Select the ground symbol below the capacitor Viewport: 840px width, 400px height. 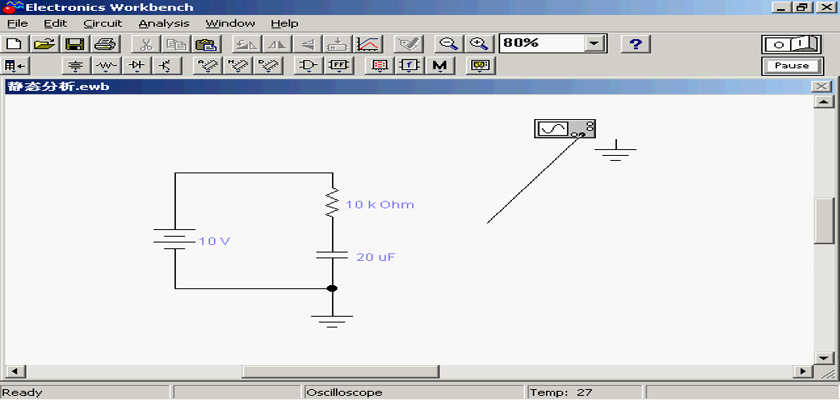(332, 320)
